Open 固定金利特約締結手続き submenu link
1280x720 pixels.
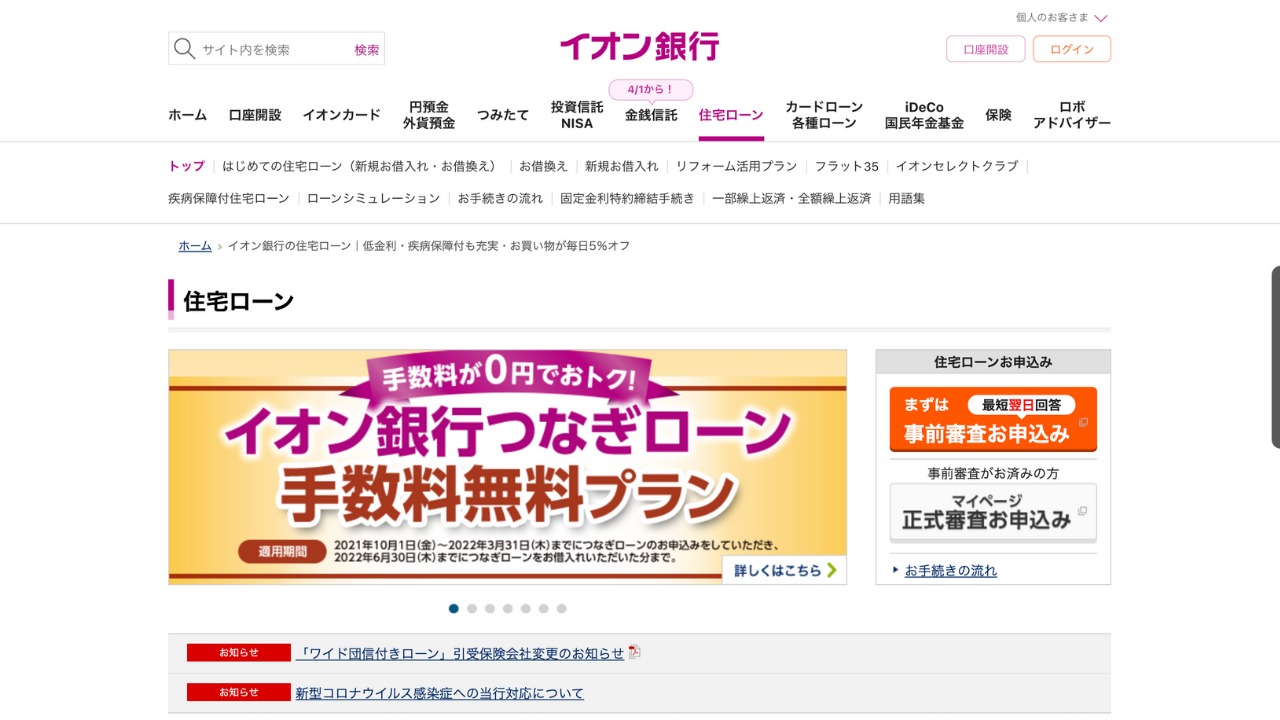tap(627, 198)
